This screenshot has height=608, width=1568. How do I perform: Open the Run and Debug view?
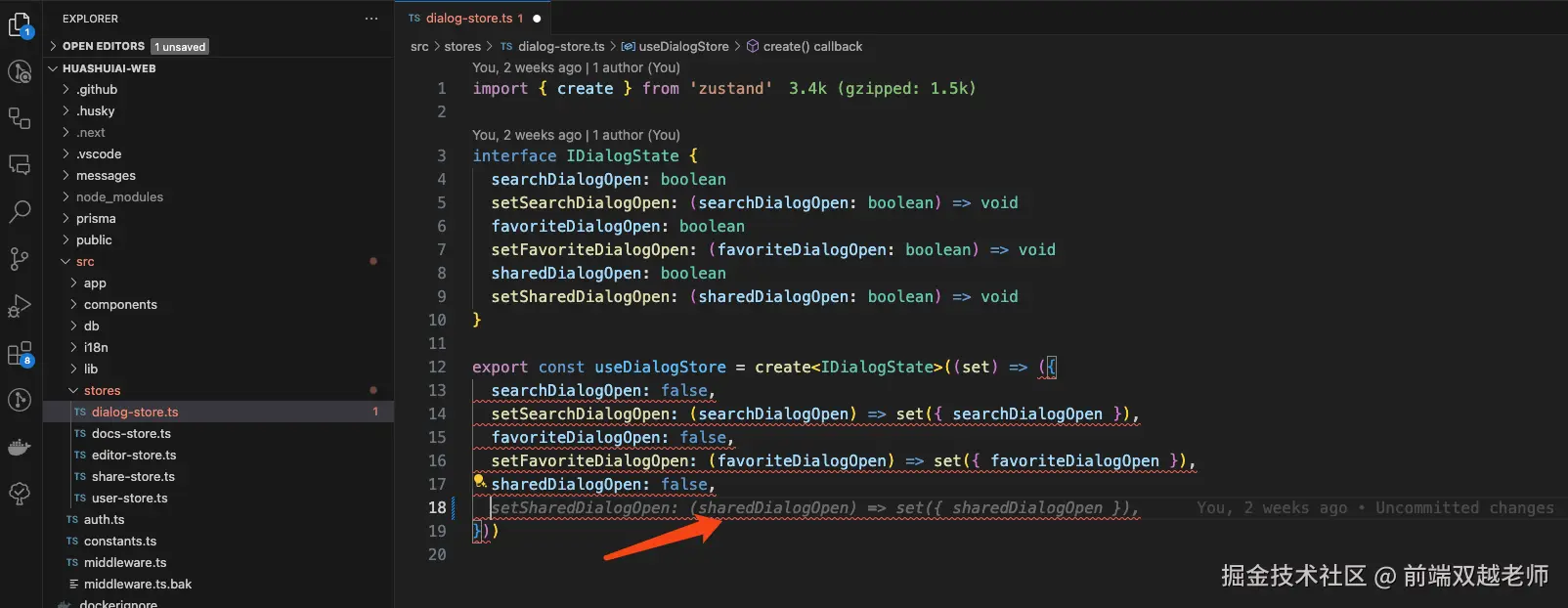click(x=20, y=306)
